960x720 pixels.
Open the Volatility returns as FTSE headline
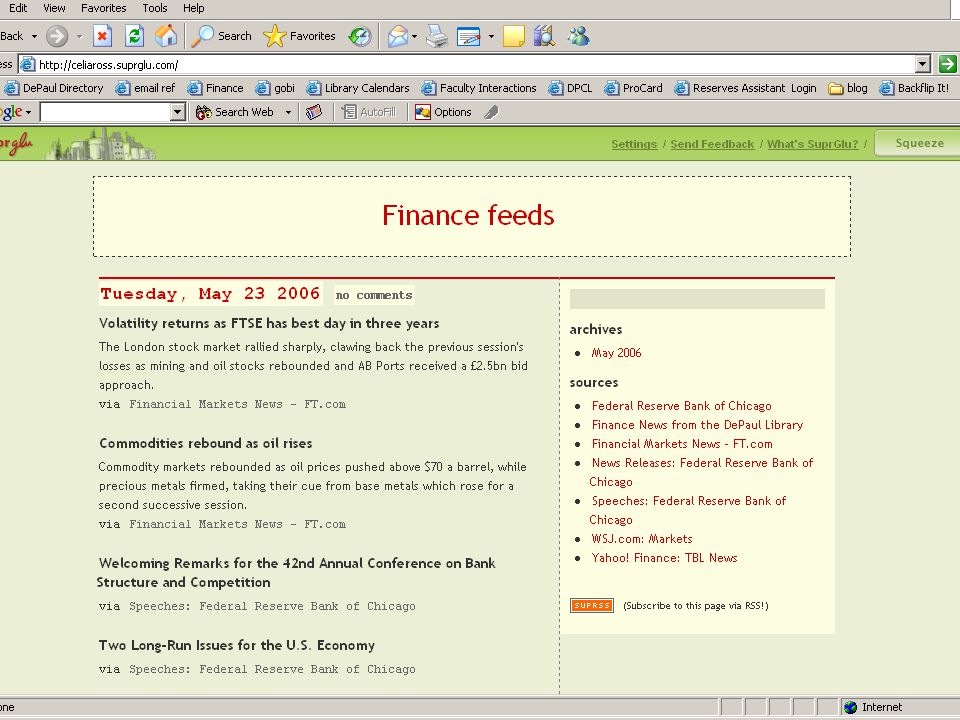[269, 323]
